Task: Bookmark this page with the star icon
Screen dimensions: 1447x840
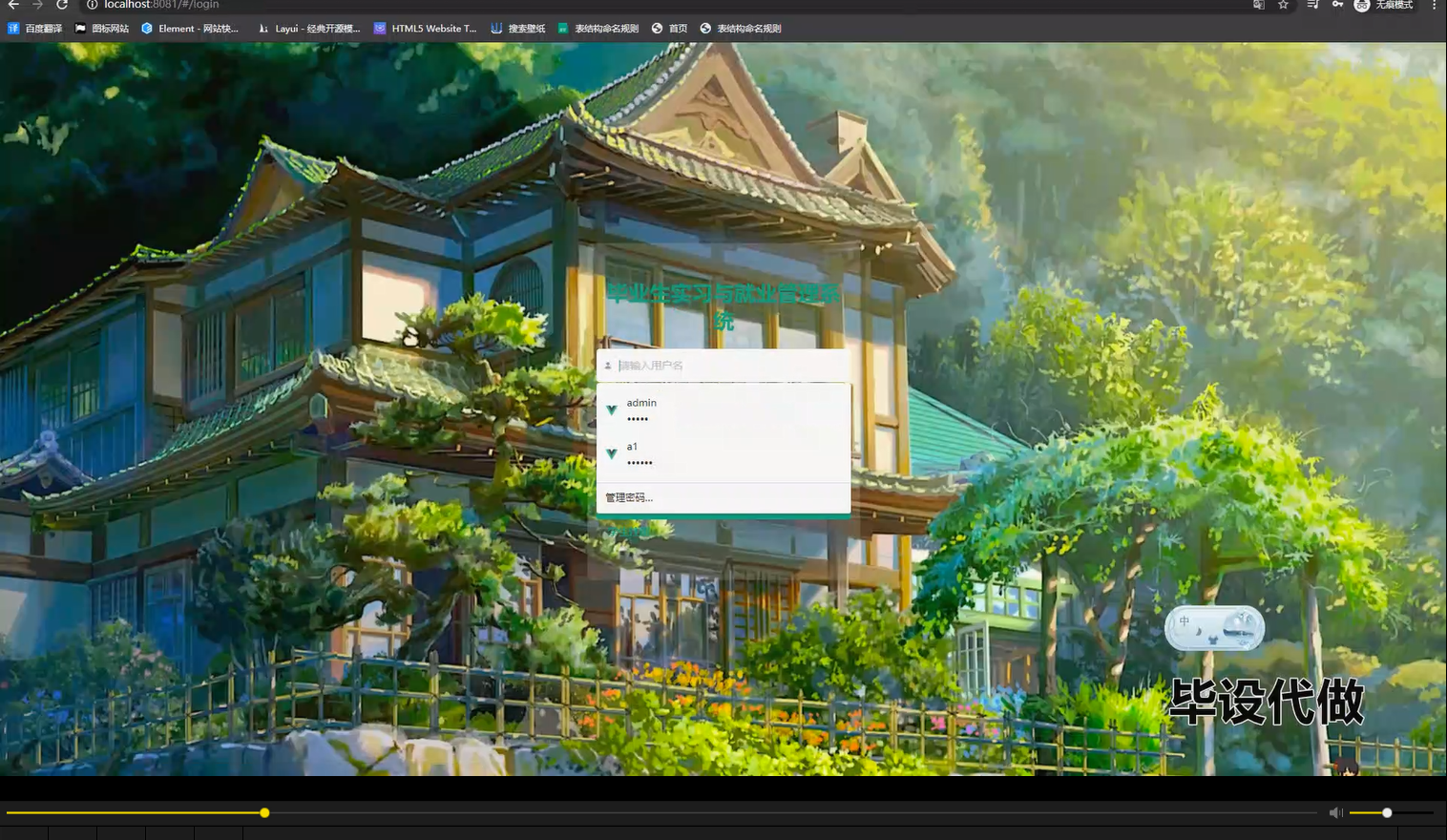Action: click(1283, 6)
